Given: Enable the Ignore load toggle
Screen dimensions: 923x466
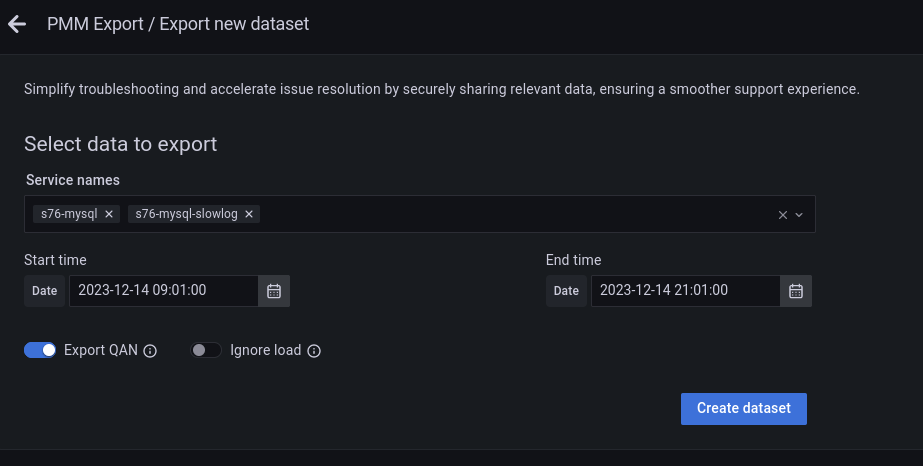Looking at the screenshot, I should 206,350.
